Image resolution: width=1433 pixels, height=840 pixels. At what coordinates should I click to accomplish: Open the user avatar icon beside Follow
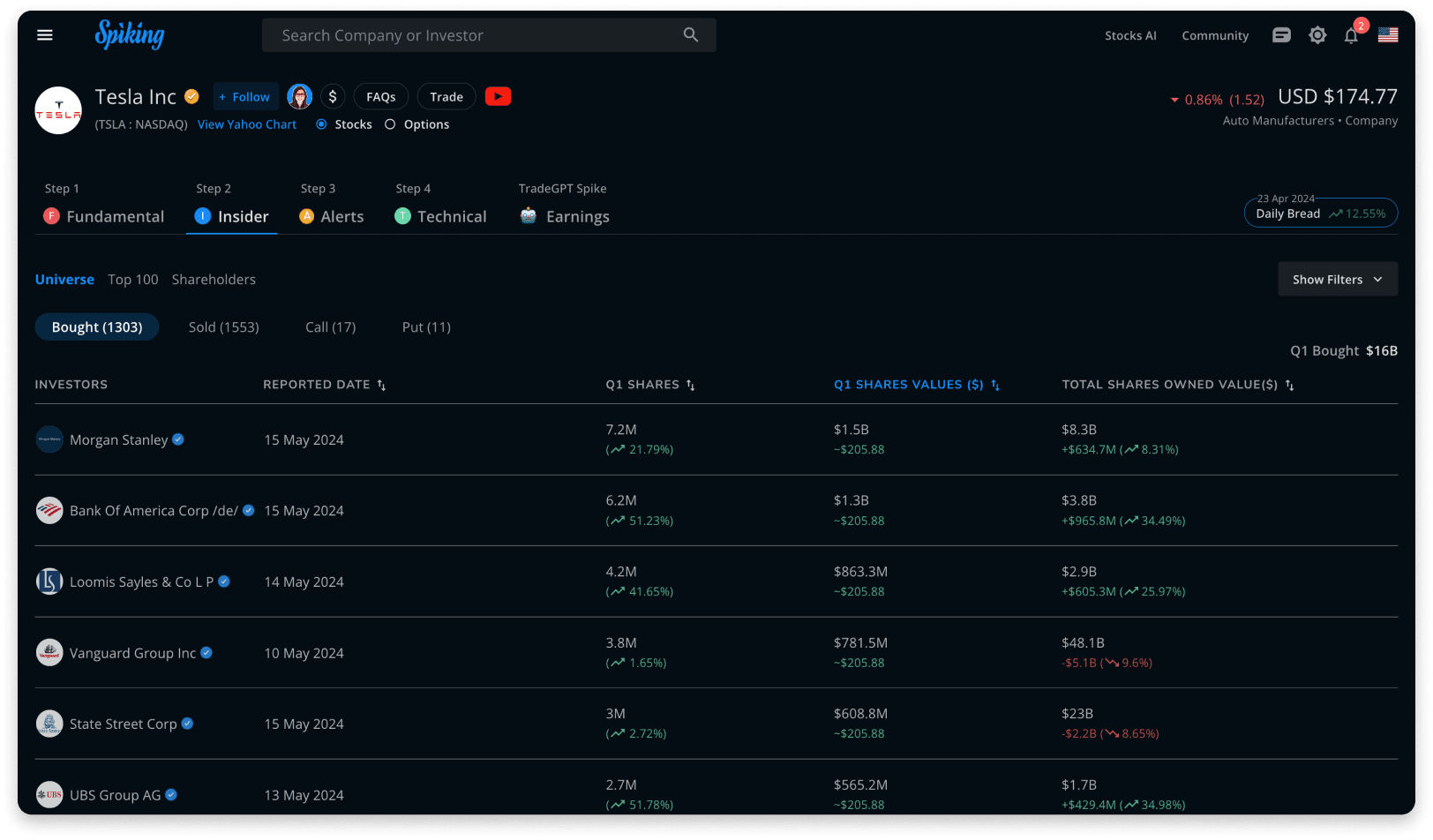[x=300, y=96]
